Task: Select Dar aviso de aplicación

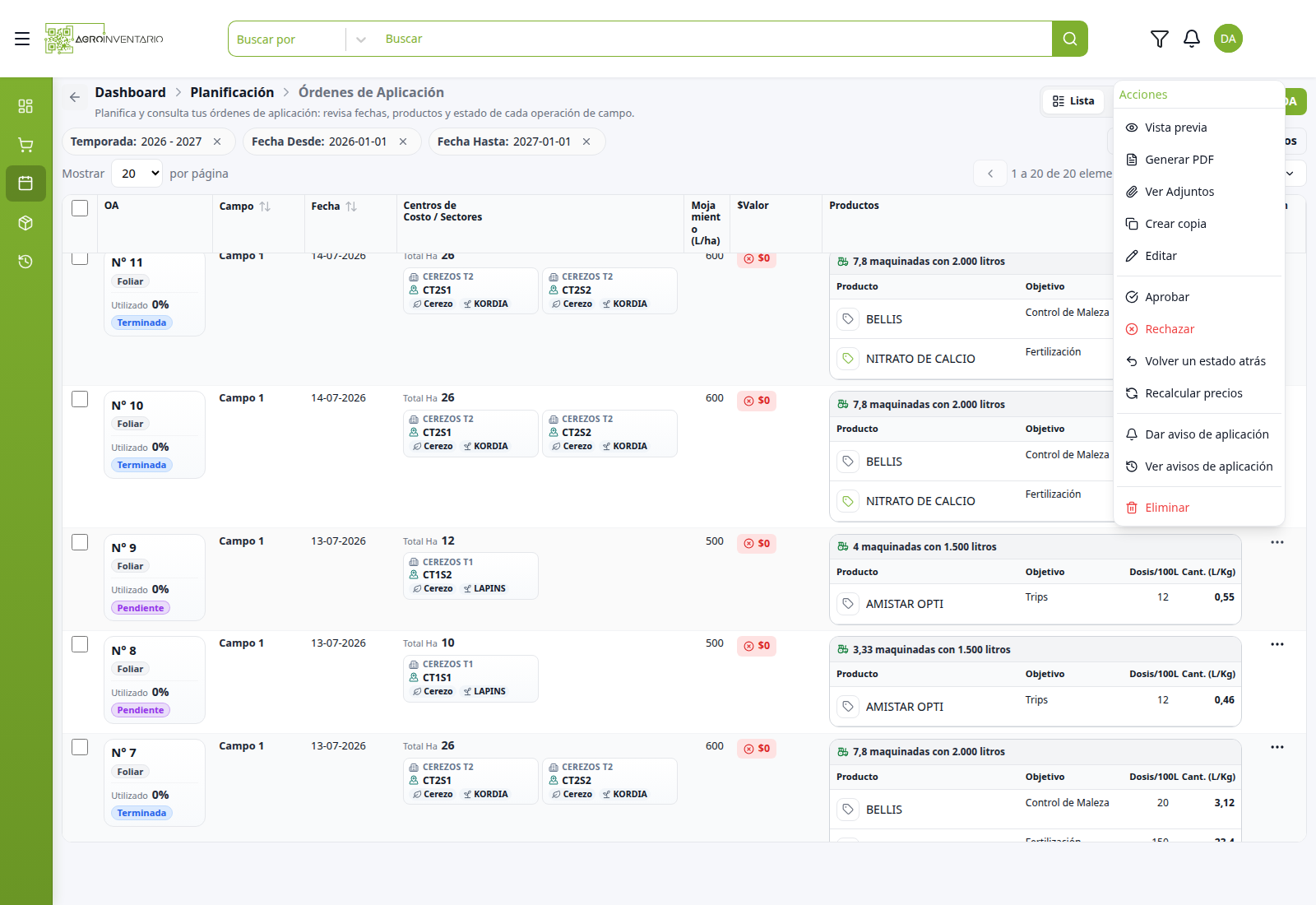Action: tap(1199, 434)
